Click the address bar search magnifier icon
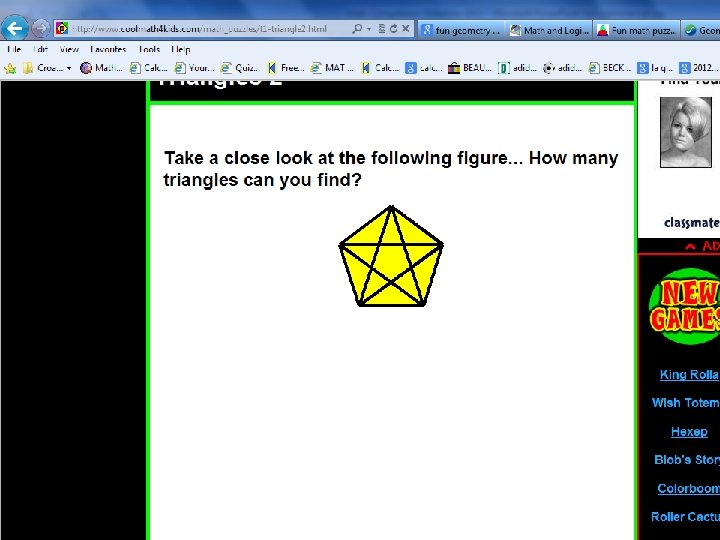 (x=357, y=28)
